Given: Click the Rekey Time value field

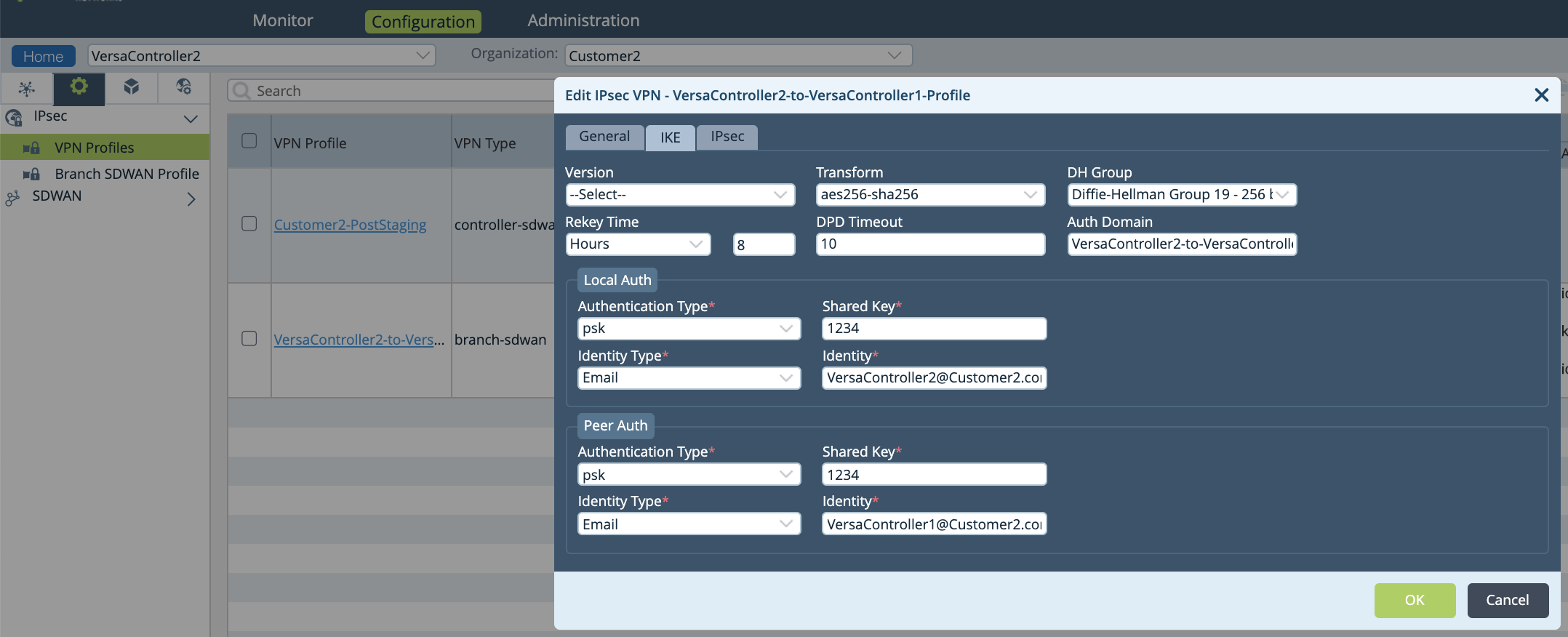Looking at the screenshot, I should 764,244.
